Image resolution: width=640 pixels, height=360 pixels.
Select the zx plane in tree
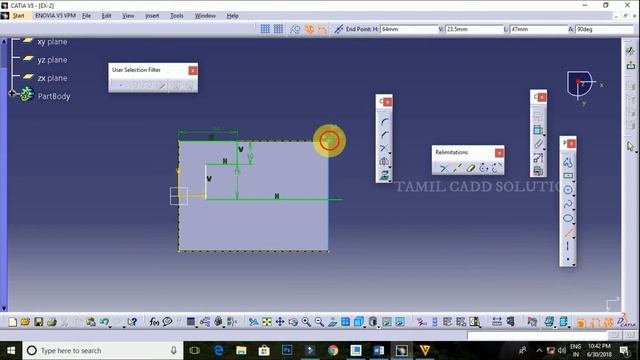pos(52,78)
